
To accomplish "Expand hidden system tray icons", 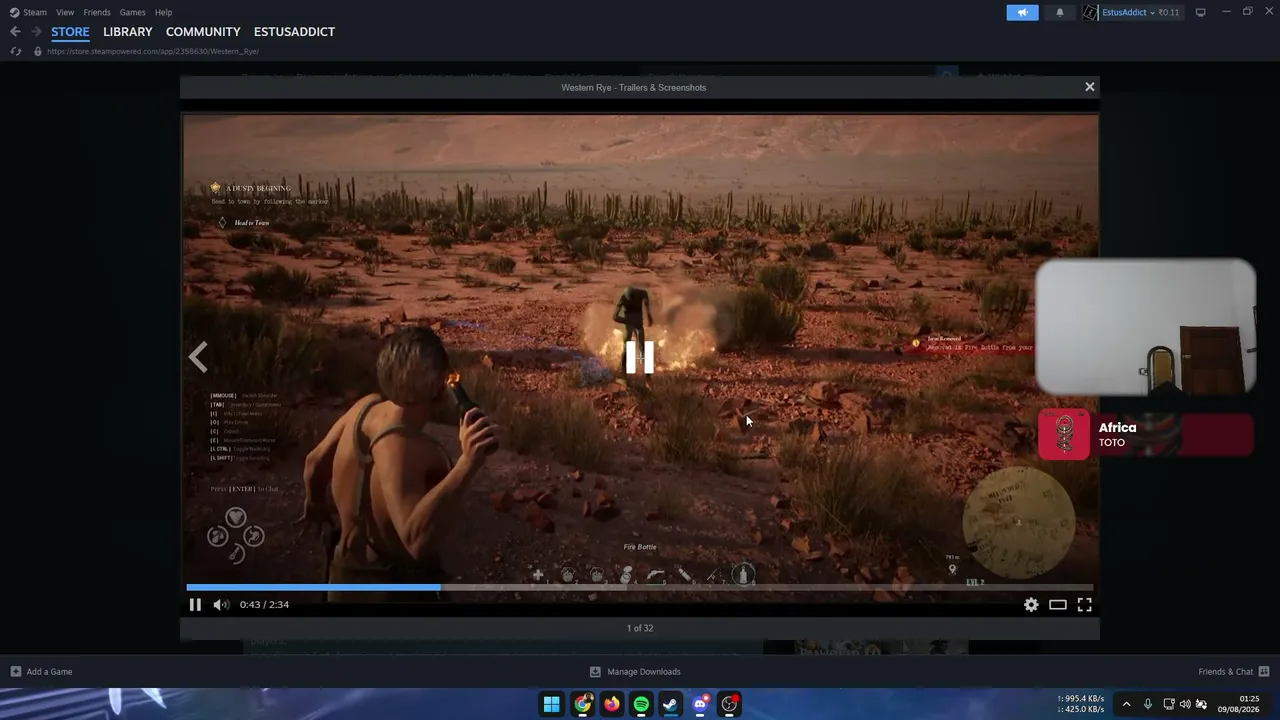I will [1126, 704].
